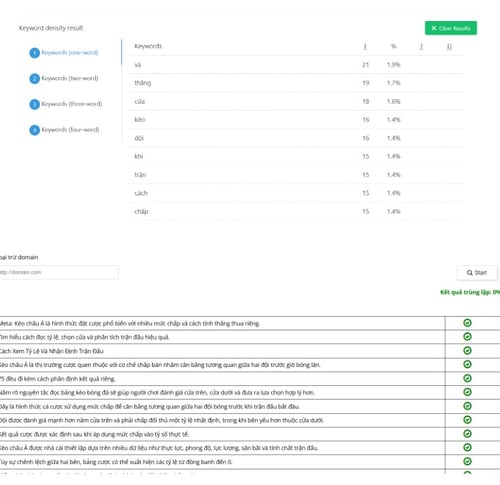
Task: Focus the domain exclusion input field
Action: 58,272
